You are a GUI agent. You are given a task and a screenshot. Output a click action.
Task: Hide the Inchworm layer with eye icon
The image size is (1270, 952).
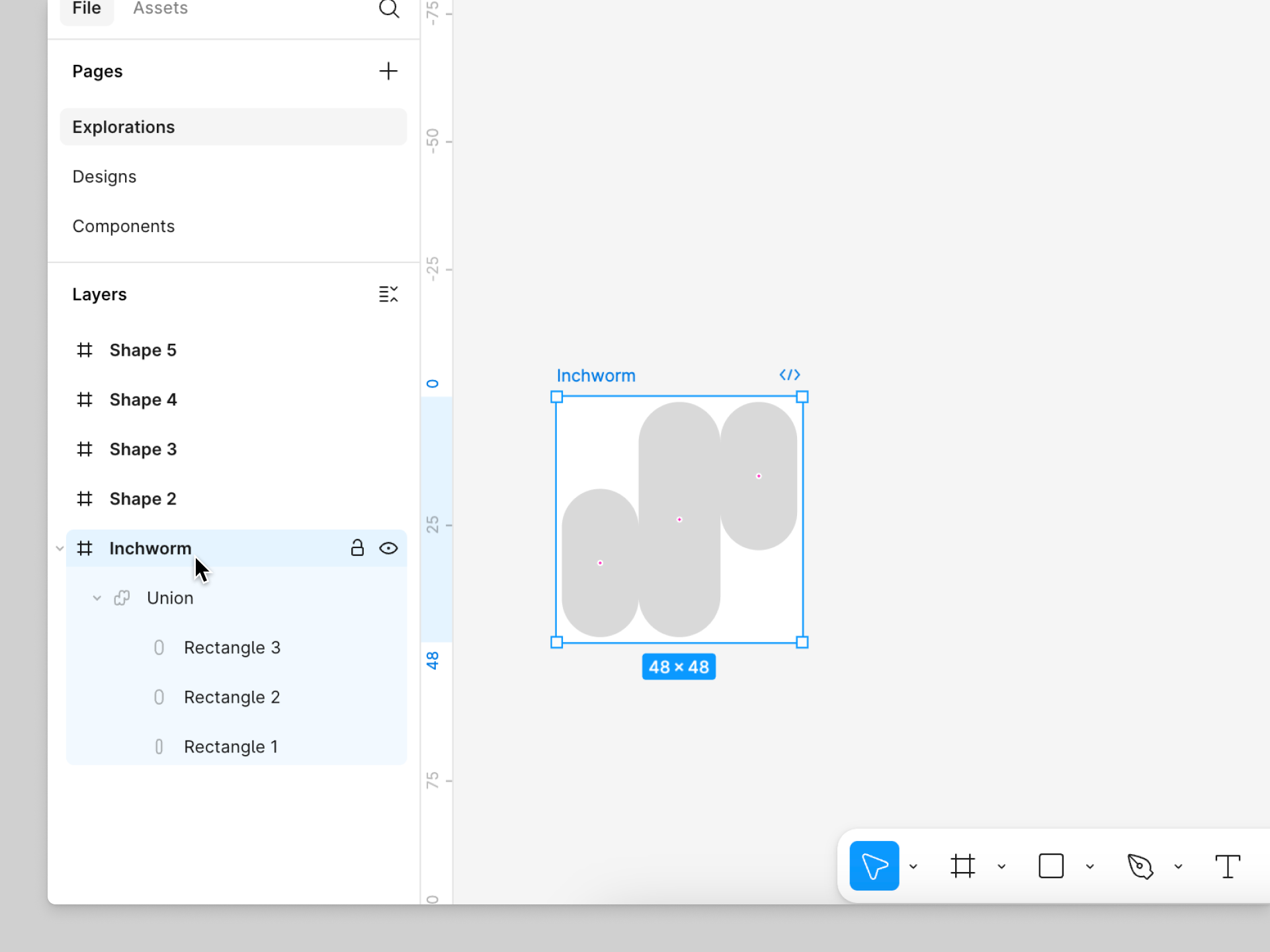[x=388, y=548]
